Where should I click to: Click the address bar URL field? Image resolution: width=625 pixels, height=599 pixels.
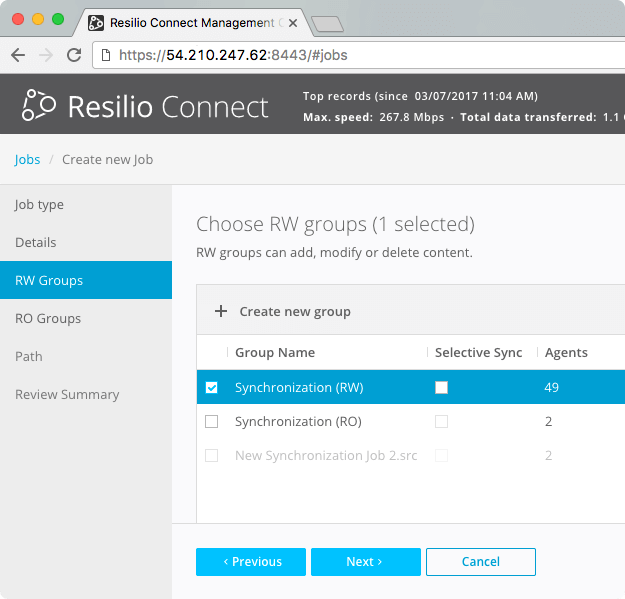(359, 55)
